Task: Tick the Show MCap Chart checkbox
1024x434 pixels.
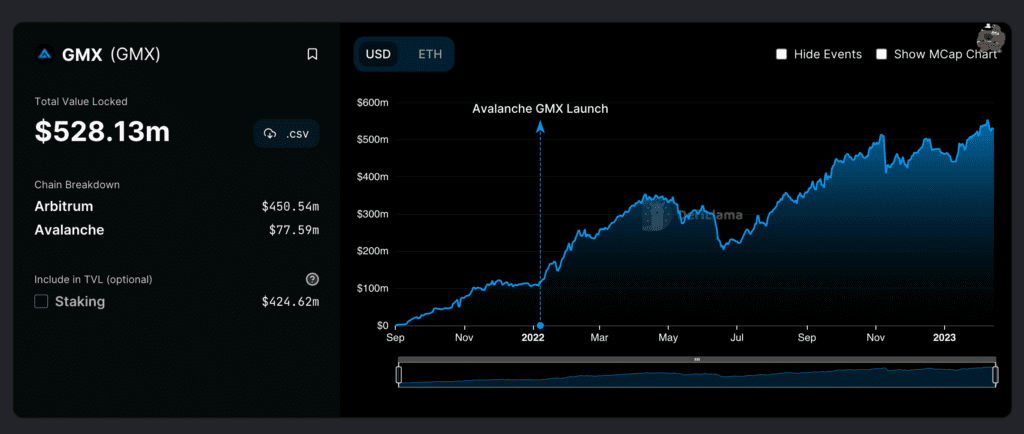Action: tap(881, 54)
